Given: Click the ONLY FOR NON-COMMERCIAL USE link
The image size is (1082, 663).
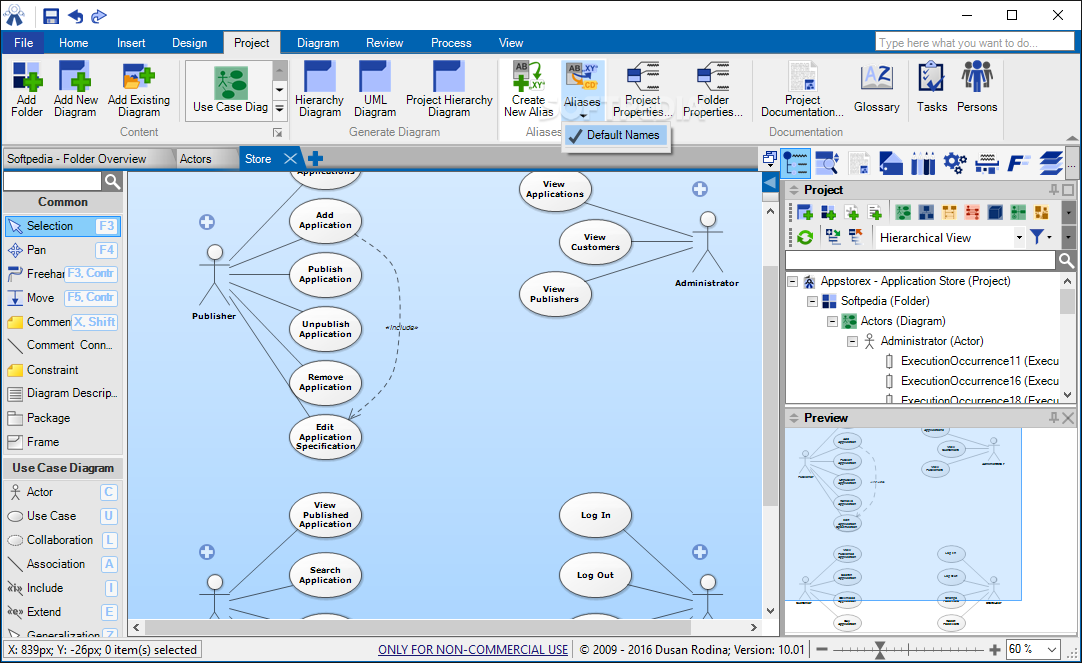Looking at the screenshot, I should [x=473, y=650].
